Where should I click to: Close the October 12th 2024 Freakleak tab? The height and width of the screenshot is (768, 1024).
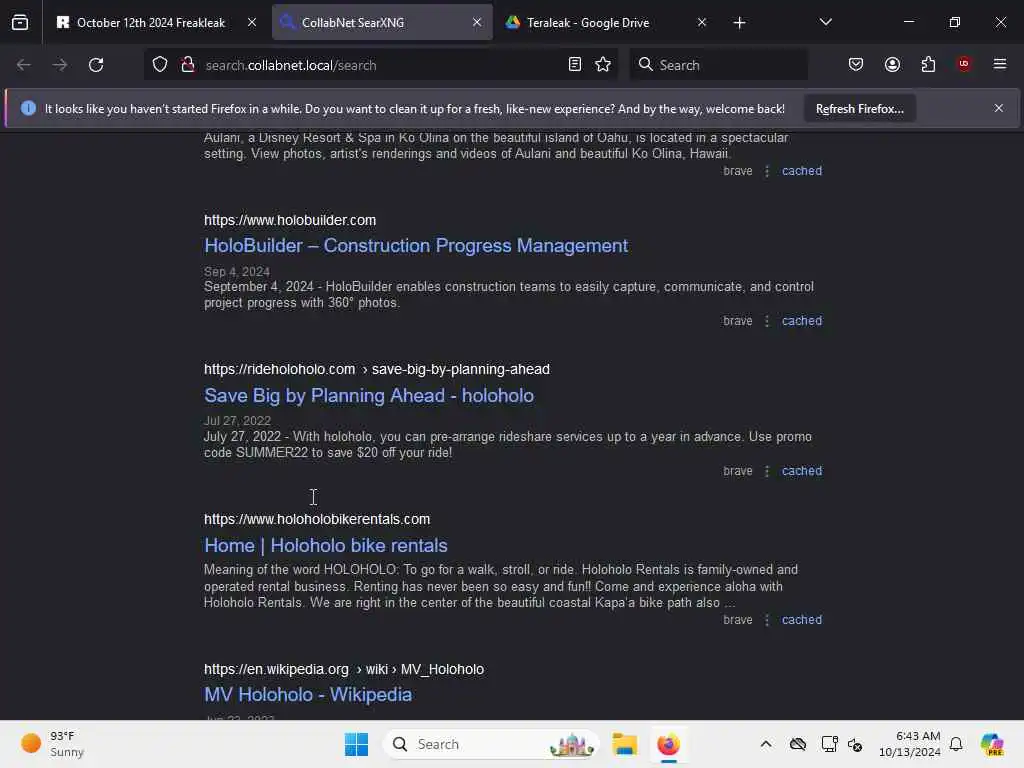(x=251, y=23)
